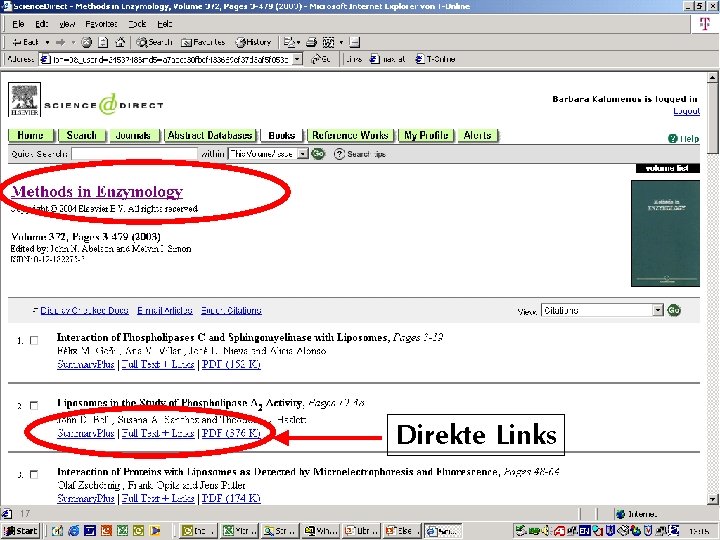Switch to the Reference Works tab

(350, 135)
